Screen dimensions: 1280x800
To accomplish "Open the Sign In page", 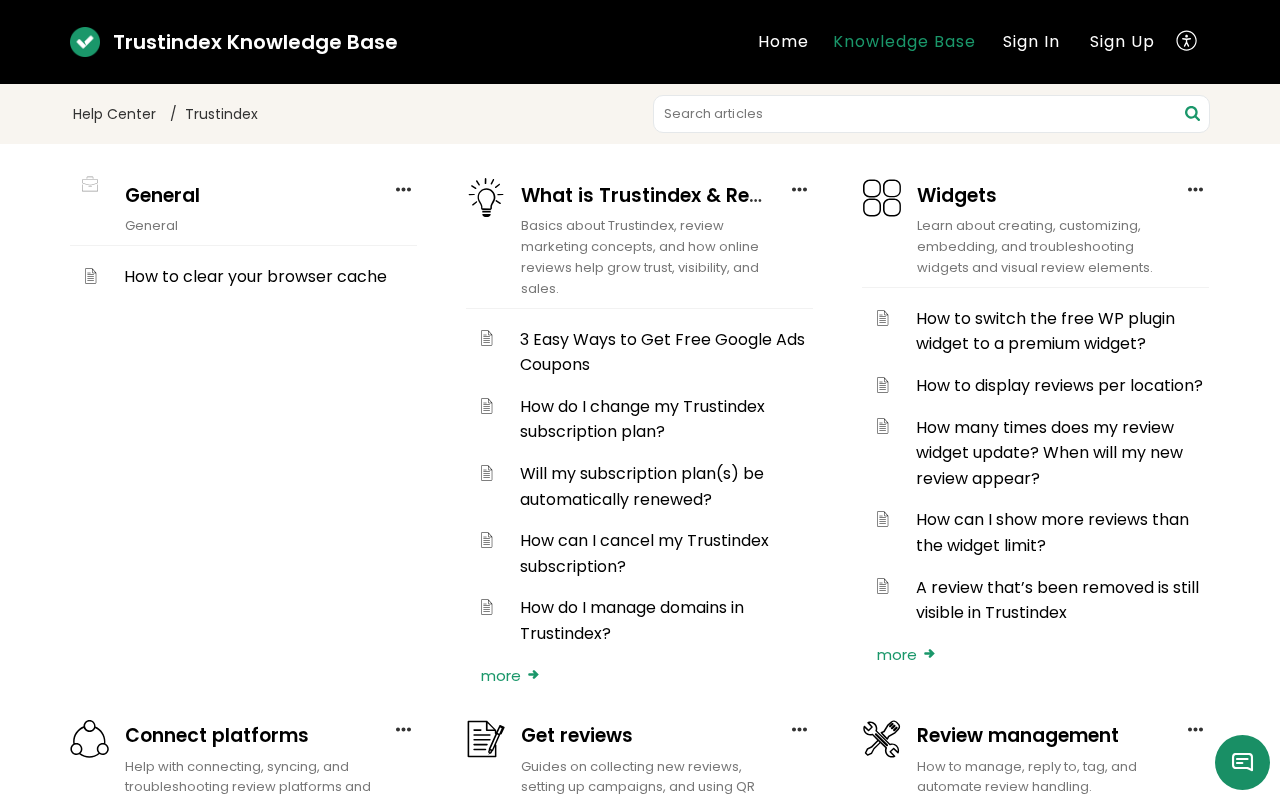I will [1031, 42].
